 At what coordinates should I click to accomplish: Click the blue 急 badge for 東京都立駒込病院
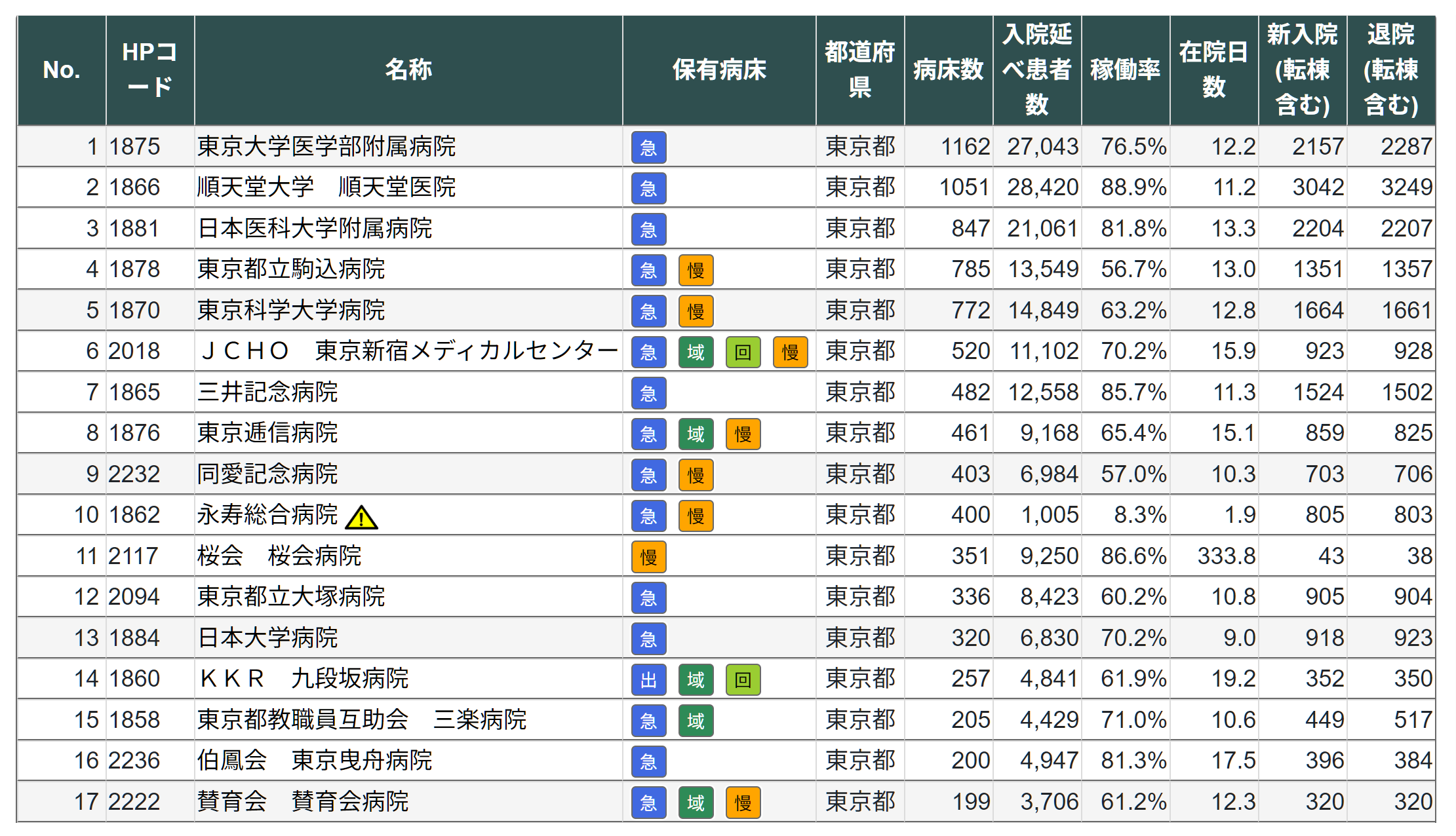[648, 271]
